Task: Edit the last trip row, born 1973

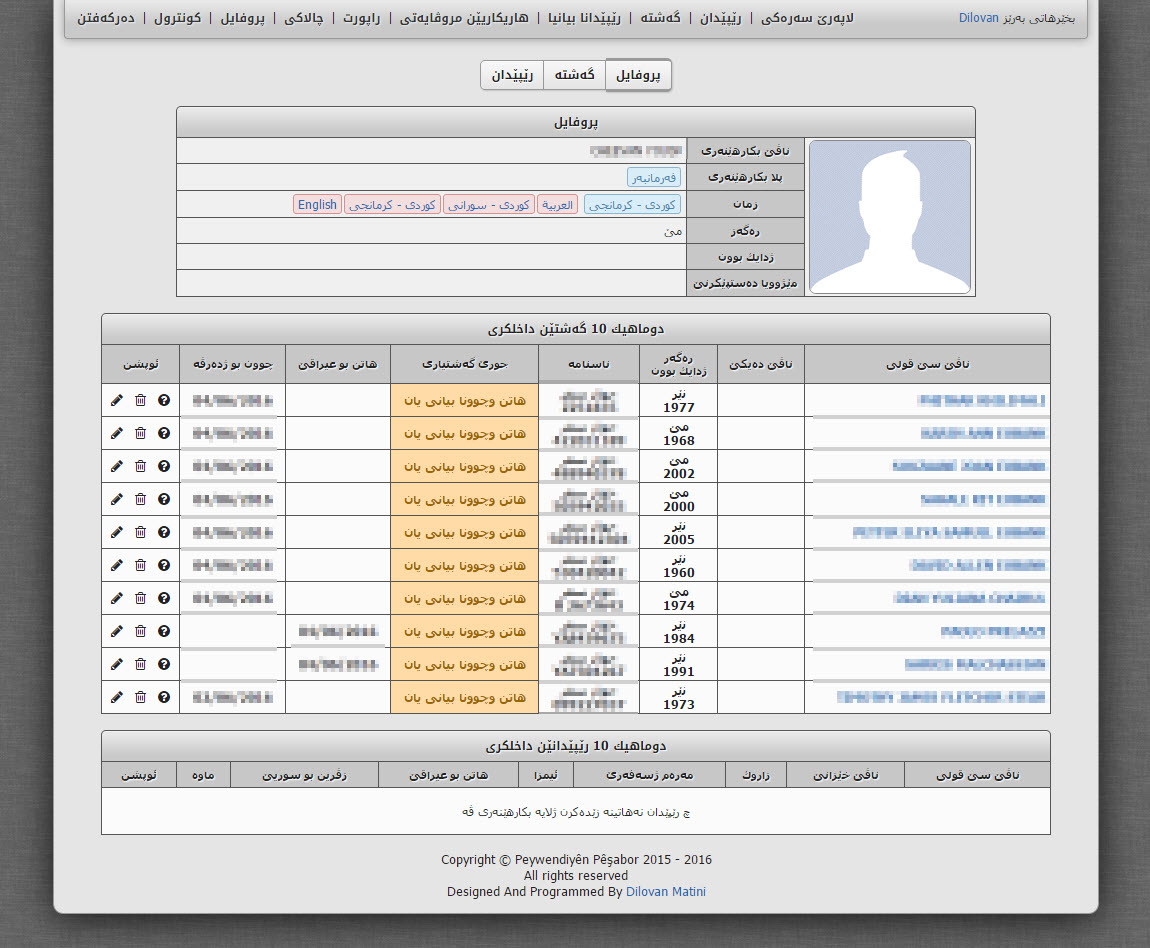Action: tap(117, 697)
